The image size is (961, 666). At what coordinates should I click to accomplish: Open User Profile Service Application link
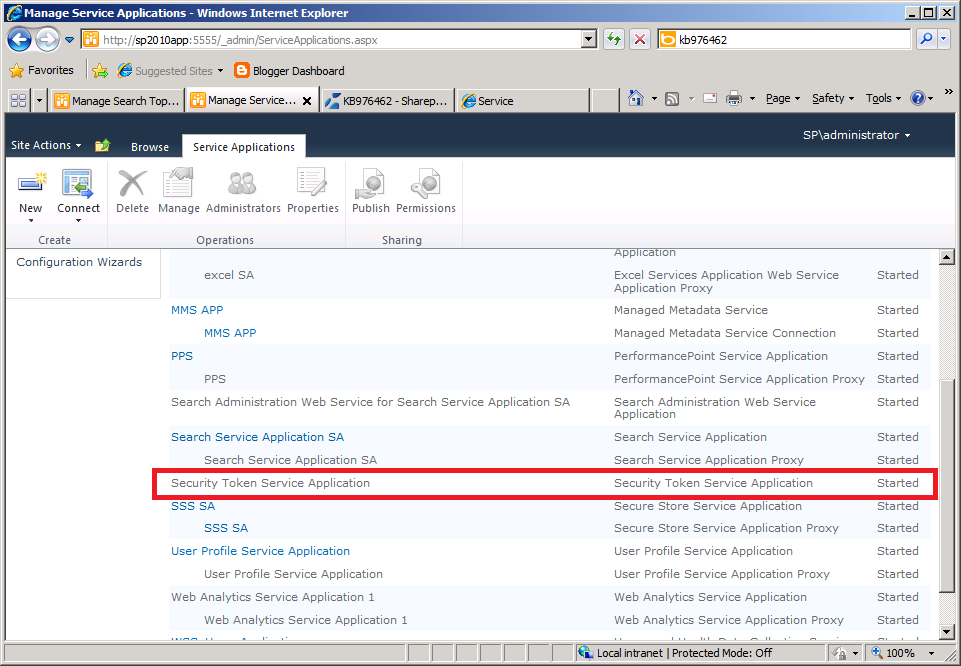[x=260, y=551]
